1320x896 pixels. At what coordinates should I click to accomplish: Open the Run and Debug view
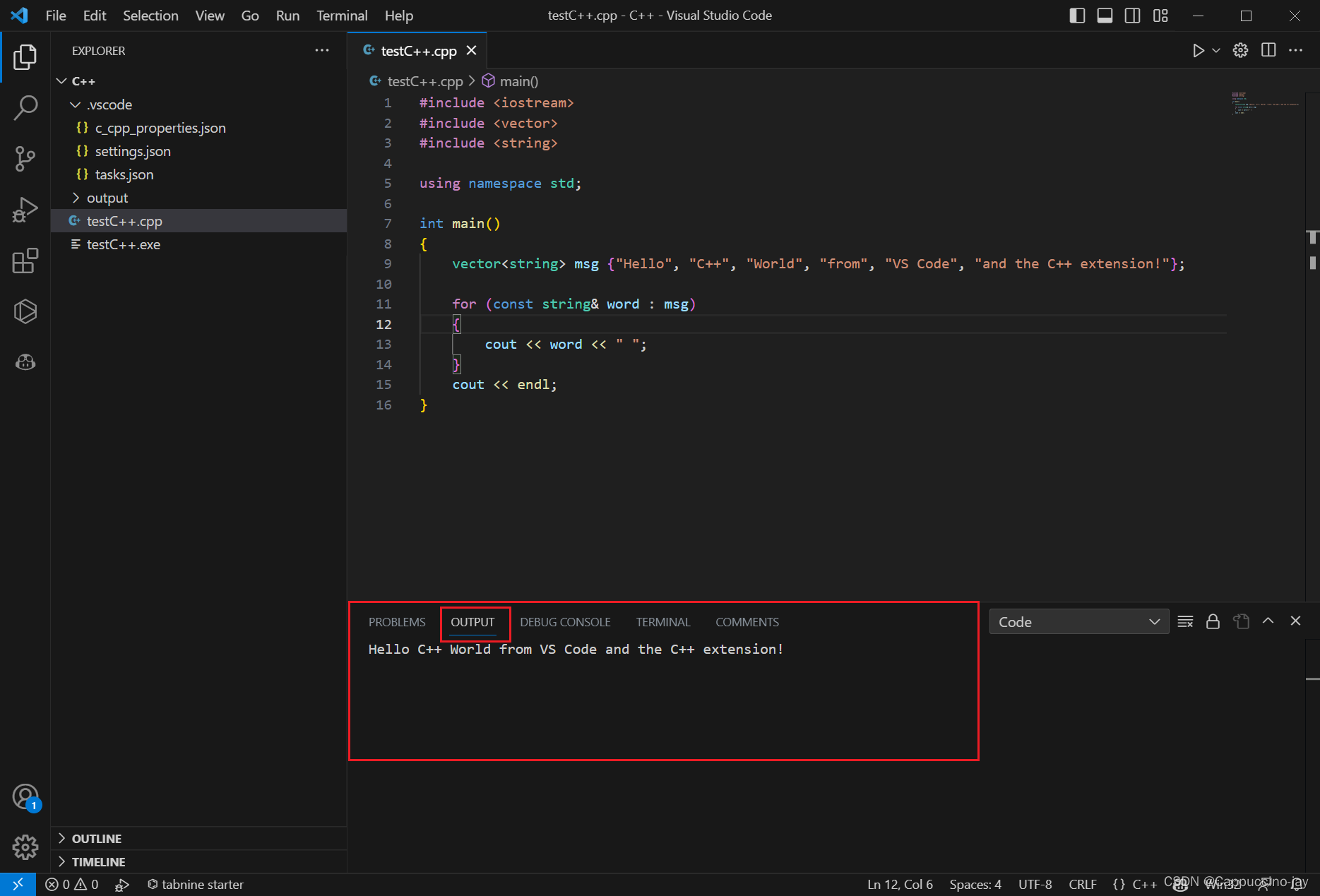point(25,210)
